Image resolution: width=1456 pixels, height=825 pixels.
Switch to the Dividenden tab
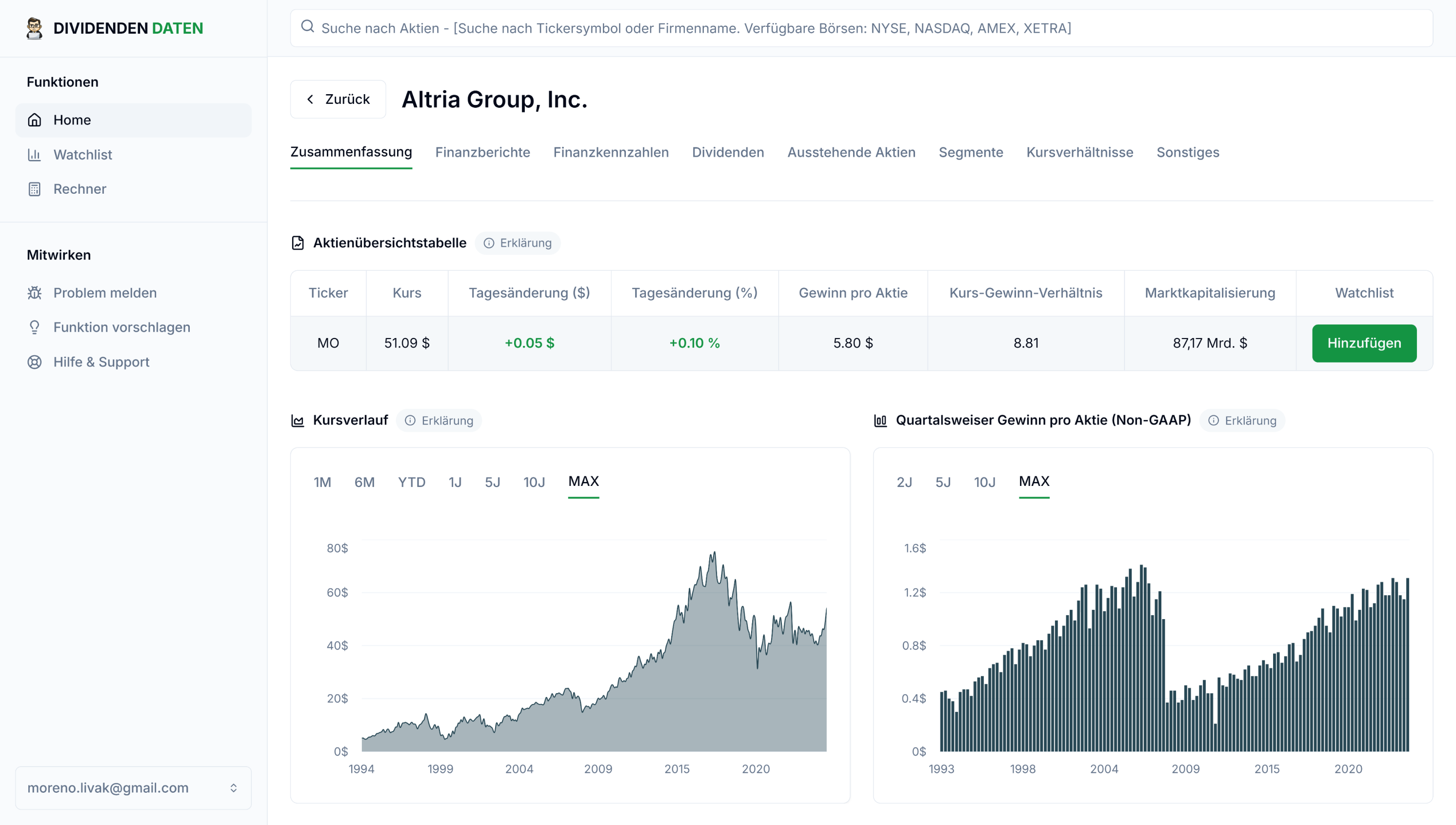point(728,152)
